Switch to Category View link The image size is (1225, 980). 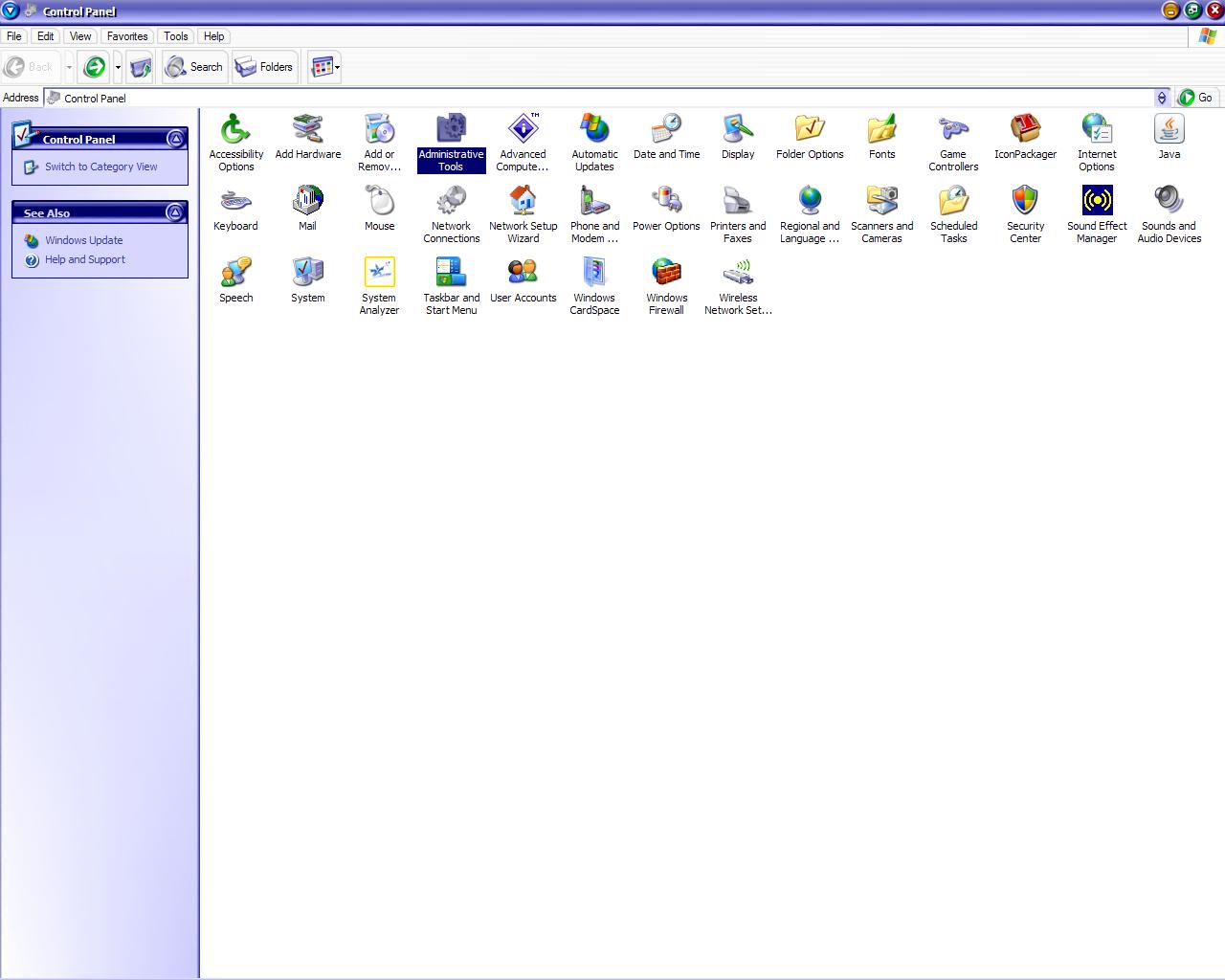100,167
